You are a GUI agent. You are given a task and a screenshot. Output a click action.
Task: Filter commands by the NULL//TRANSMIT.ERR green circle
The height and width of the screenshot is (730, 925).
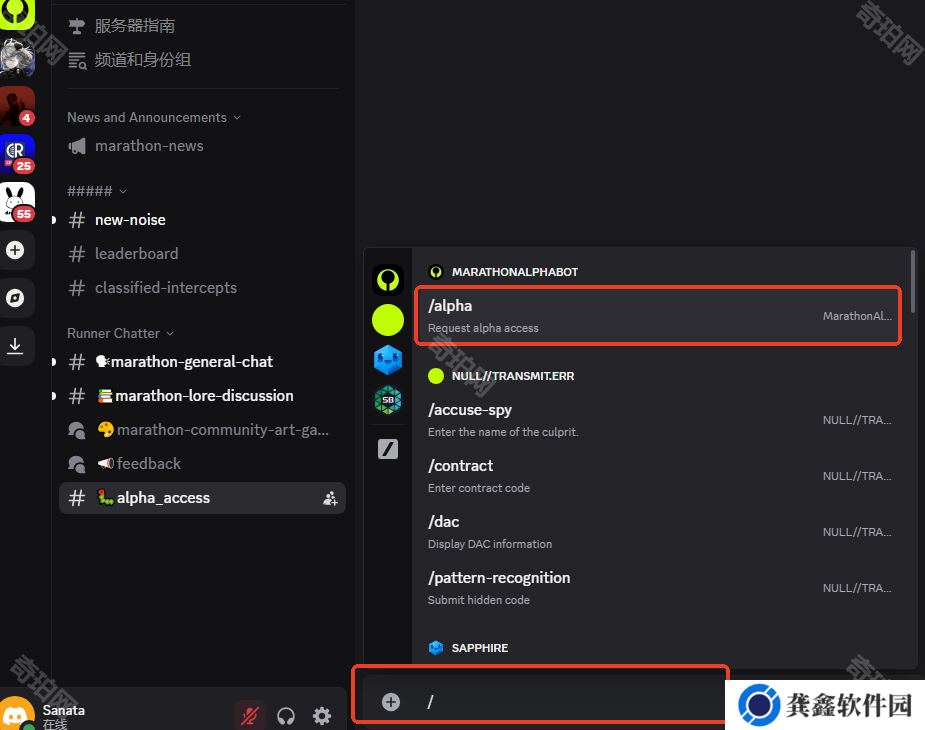(388, 320)
